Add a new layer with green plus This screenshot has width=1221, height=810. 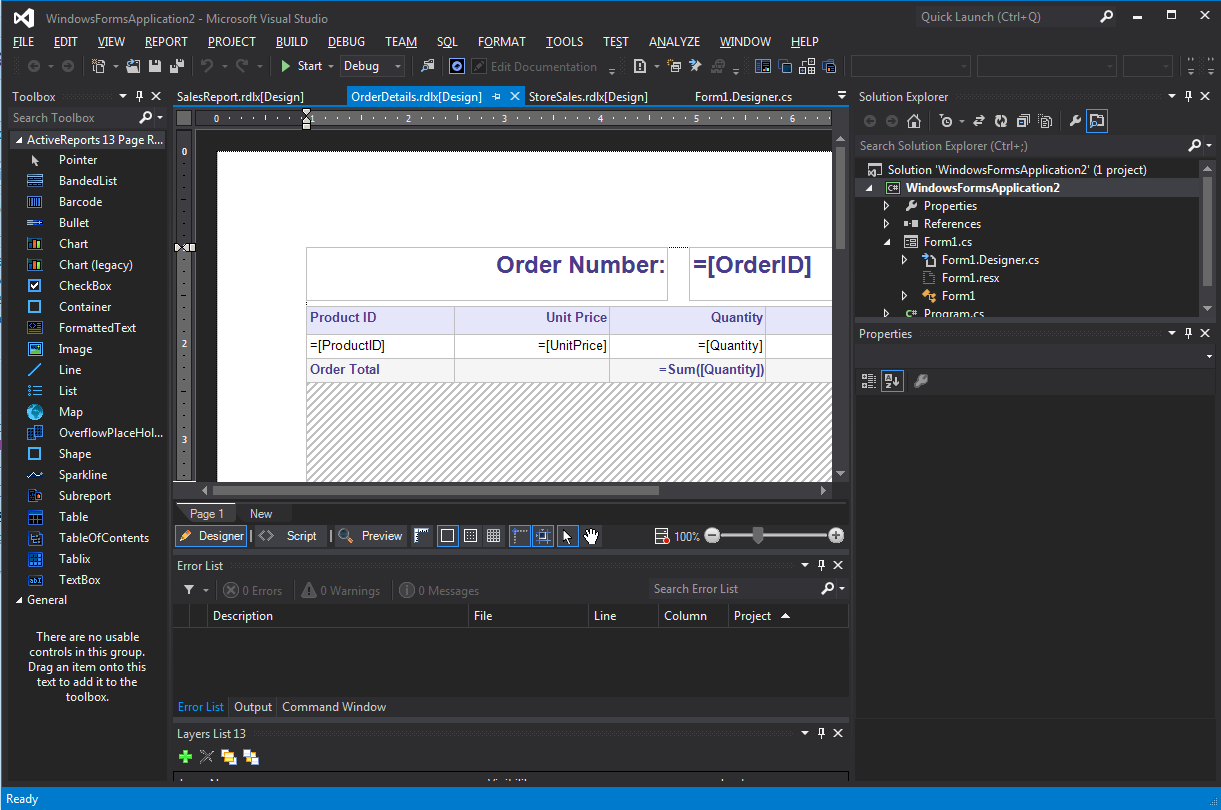tap(185, 757)
